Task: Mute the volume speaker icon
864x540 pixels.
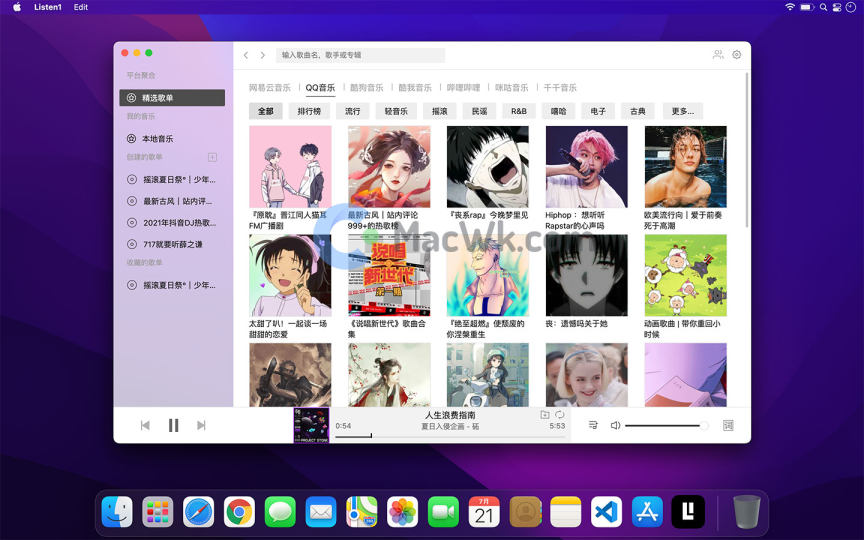Action: tap(615, 425)
